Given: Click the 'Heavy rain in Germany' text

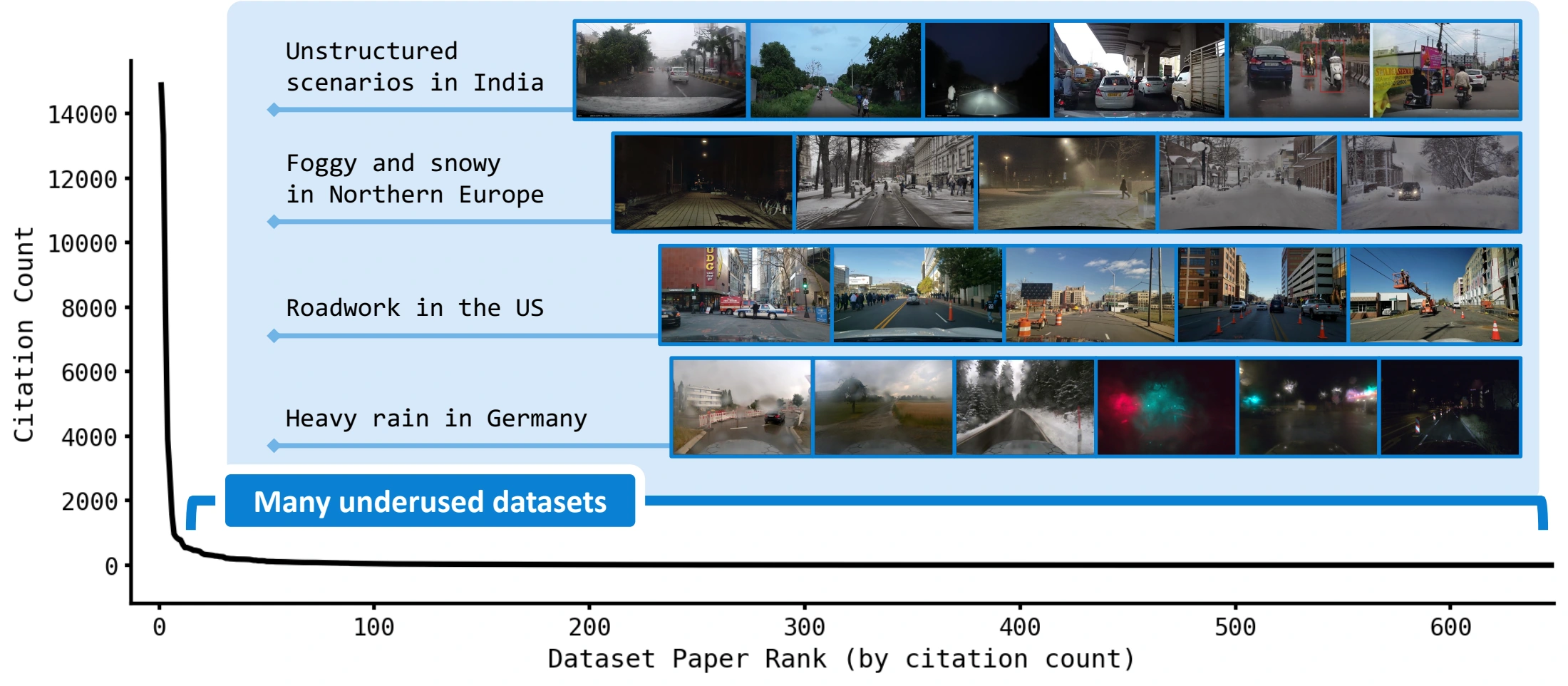Looking at the screenshot, I should coord(436,419).
